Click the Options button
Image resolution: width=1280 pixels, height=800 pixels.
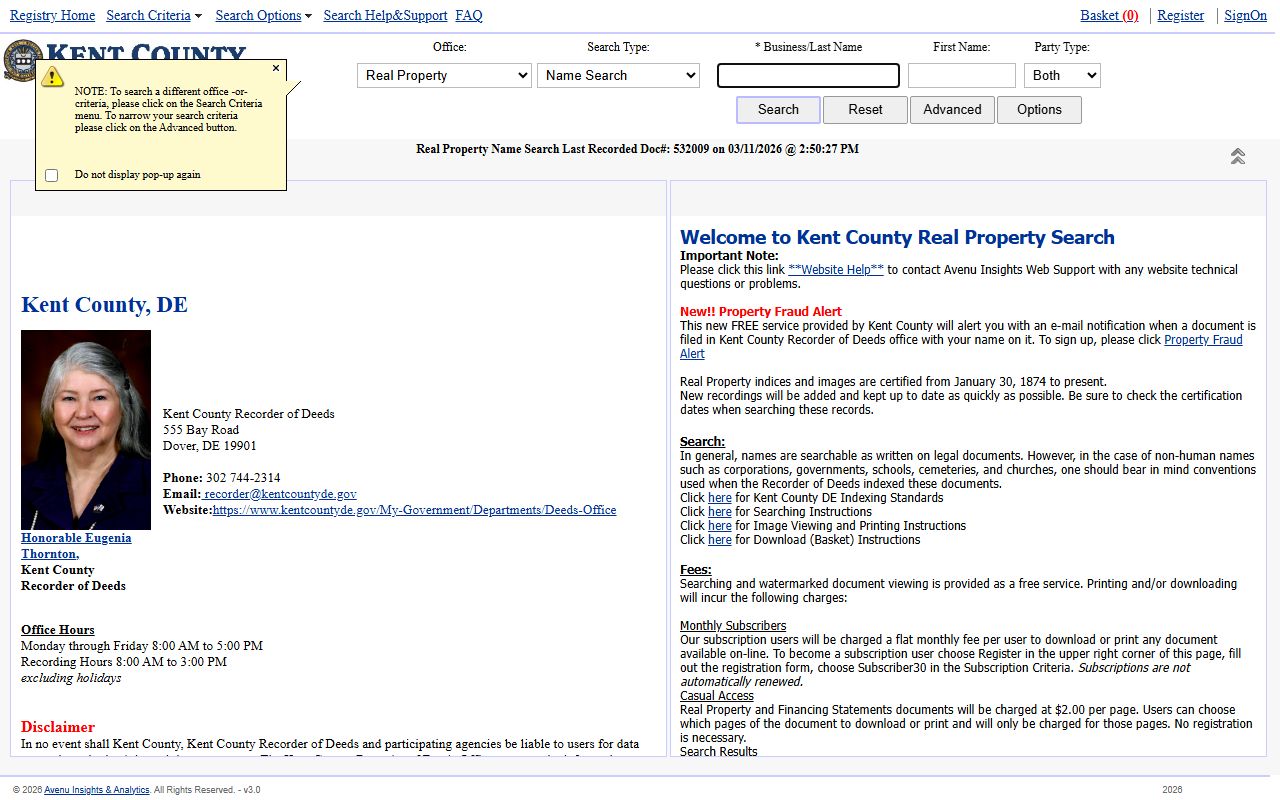[1039, 110]
